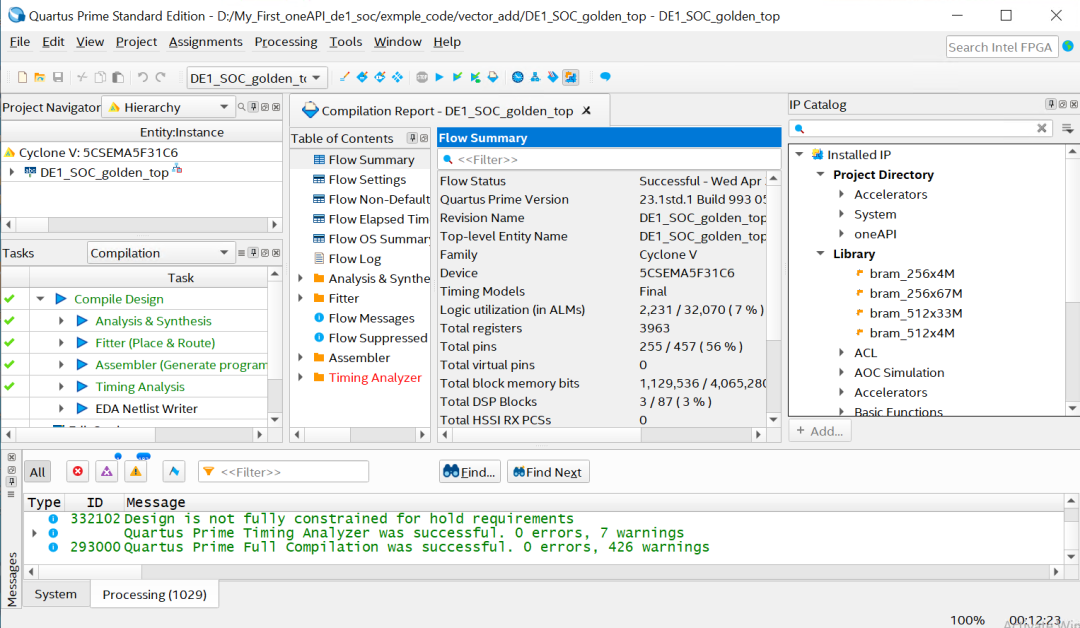Screen dimensions: 1080x628
Task: Open the Assignments menu
Action: tap(205, 42)
